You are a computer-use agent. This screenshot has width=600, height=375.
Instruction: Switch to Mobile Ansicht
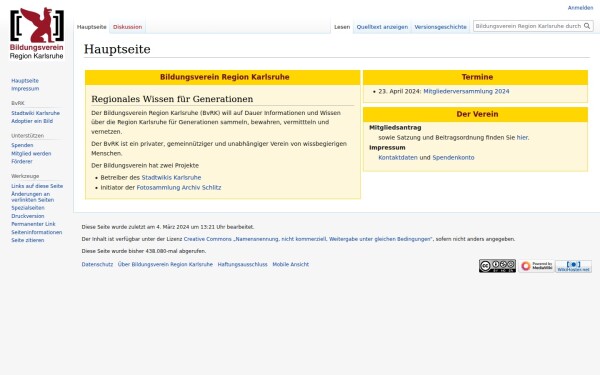pyautogui.click(x=290, y=264)
